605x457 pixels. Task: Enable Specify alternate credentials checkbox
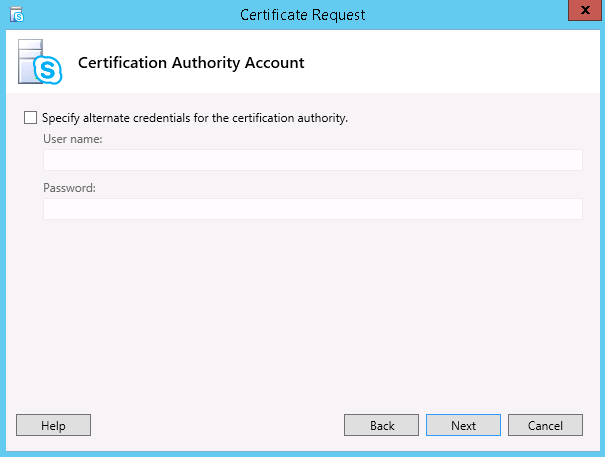tap(30, 118)
